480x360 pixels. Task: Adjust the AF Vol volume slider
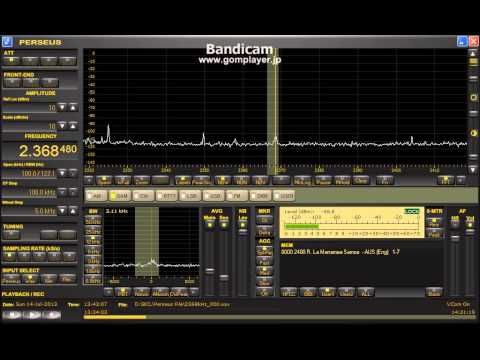(470, 232)
